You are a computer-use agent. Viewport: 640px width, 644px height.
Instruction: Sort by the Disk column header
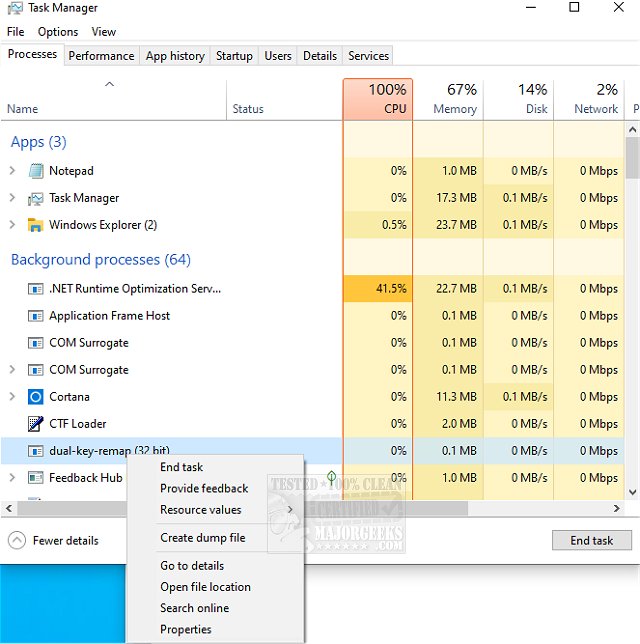tap(518, 99)
